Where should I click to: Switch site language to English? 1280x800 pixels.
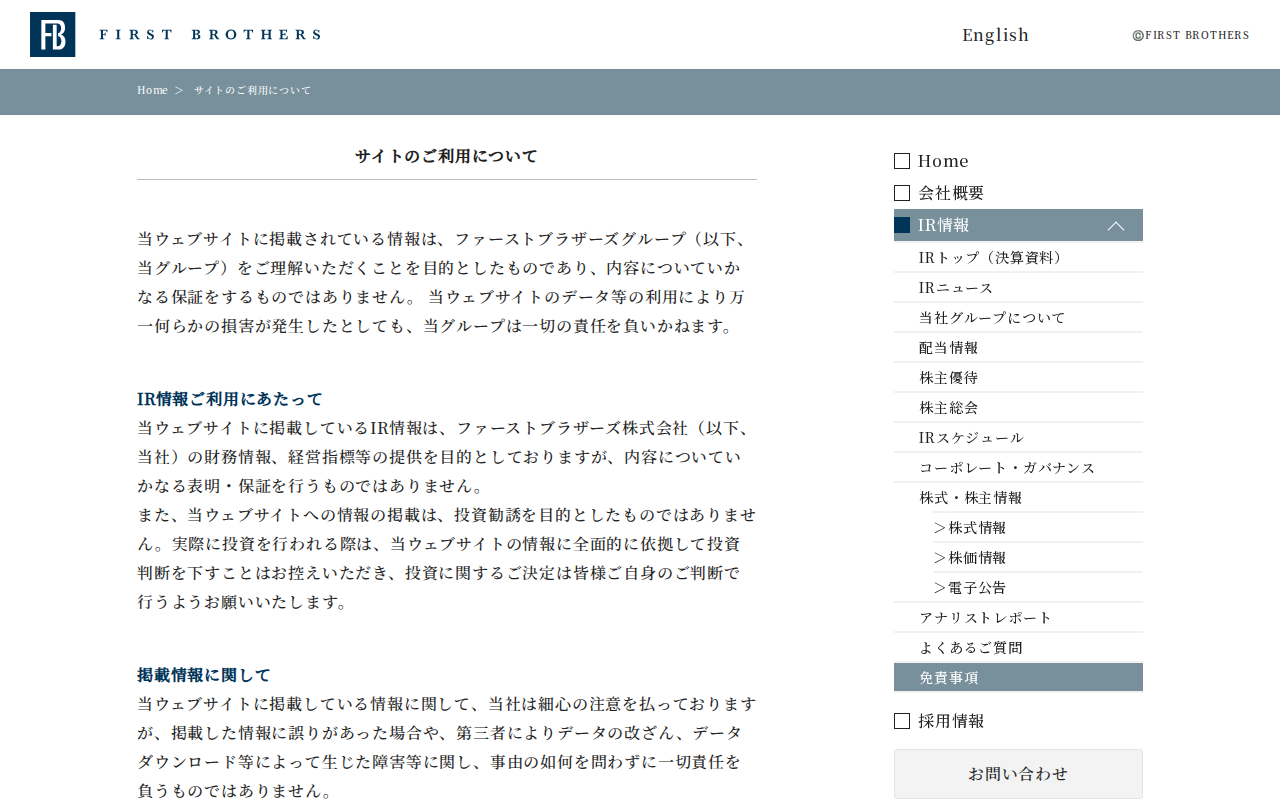pos(995,35)
